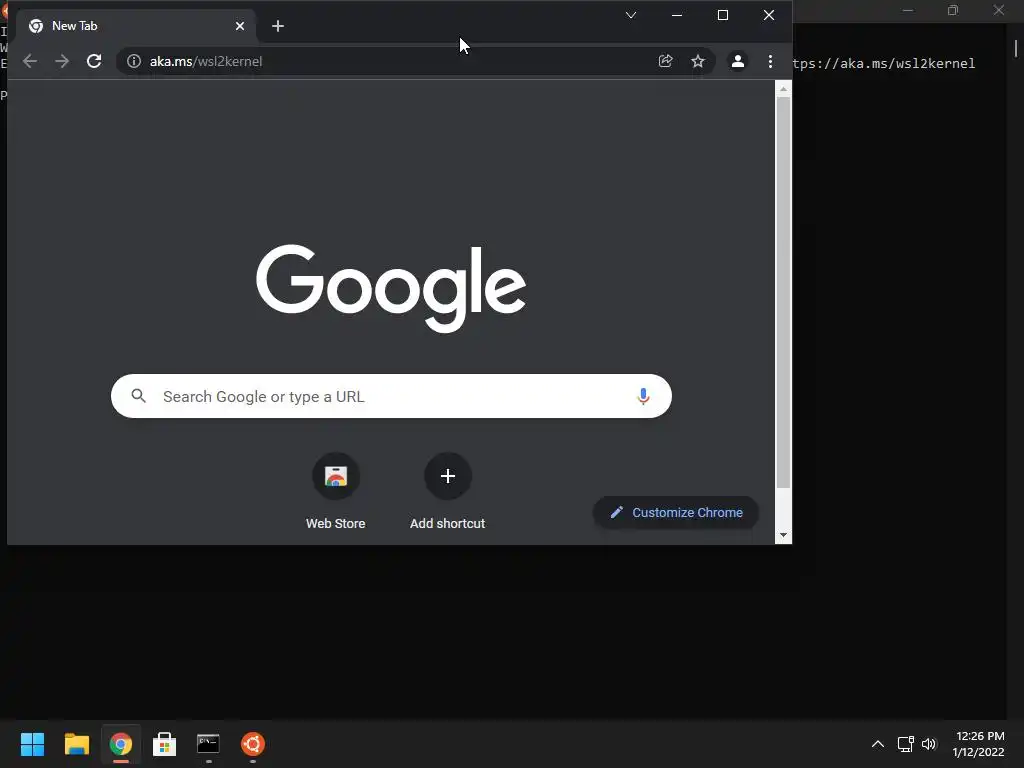Switch to the terminal taskbar icon
1024x768 pixels.
coord(208,744)
